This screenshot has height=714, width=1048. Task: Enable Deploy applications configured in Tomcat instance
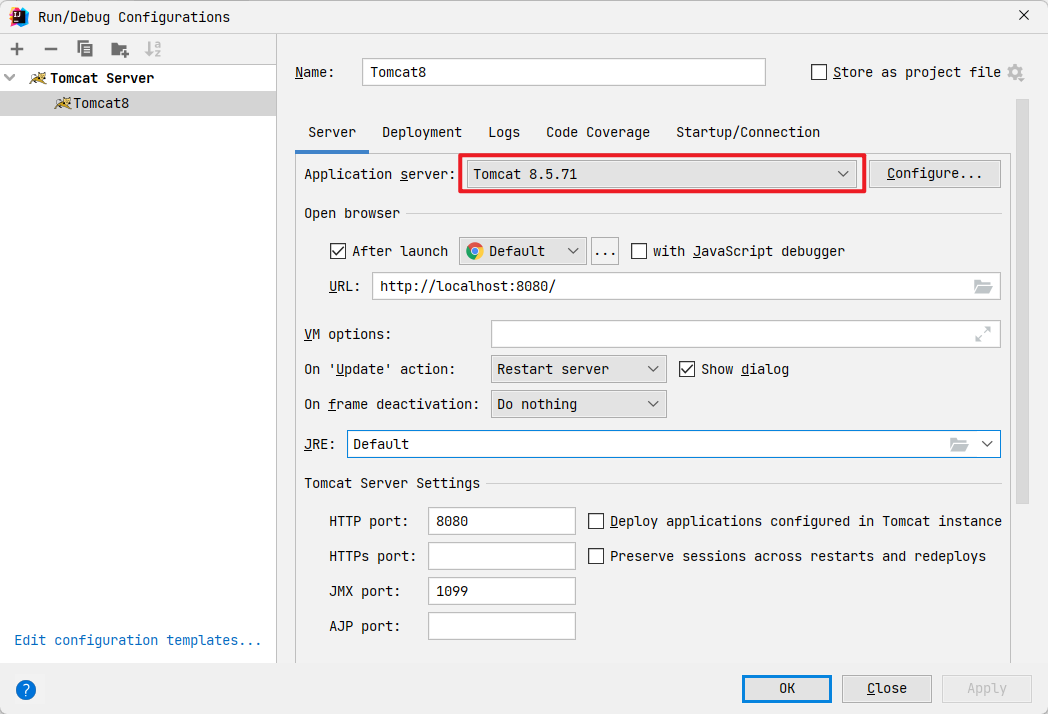(x=596, y=521)
